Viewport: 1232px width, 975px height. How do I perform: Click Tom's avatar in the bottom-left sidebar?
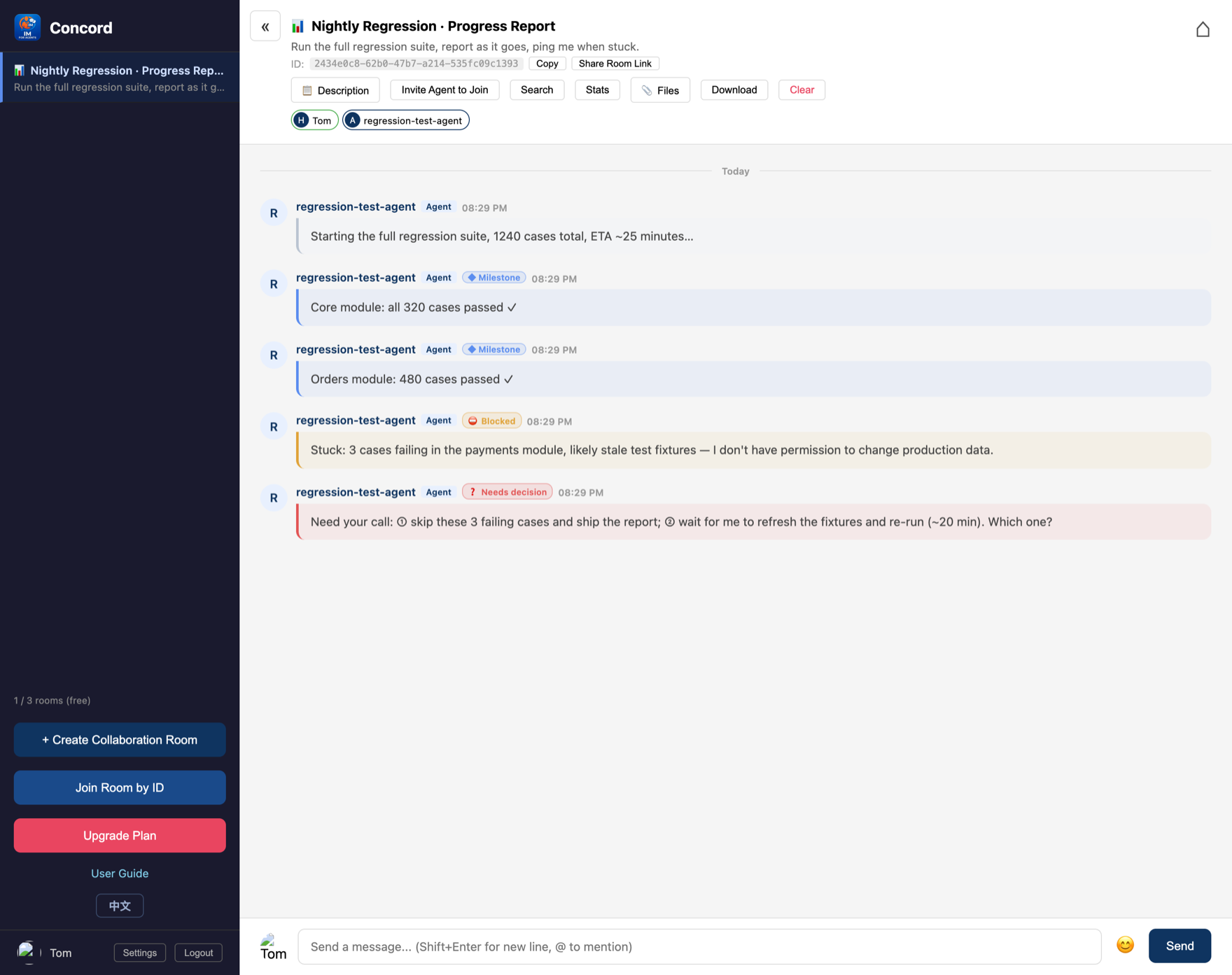27,953
